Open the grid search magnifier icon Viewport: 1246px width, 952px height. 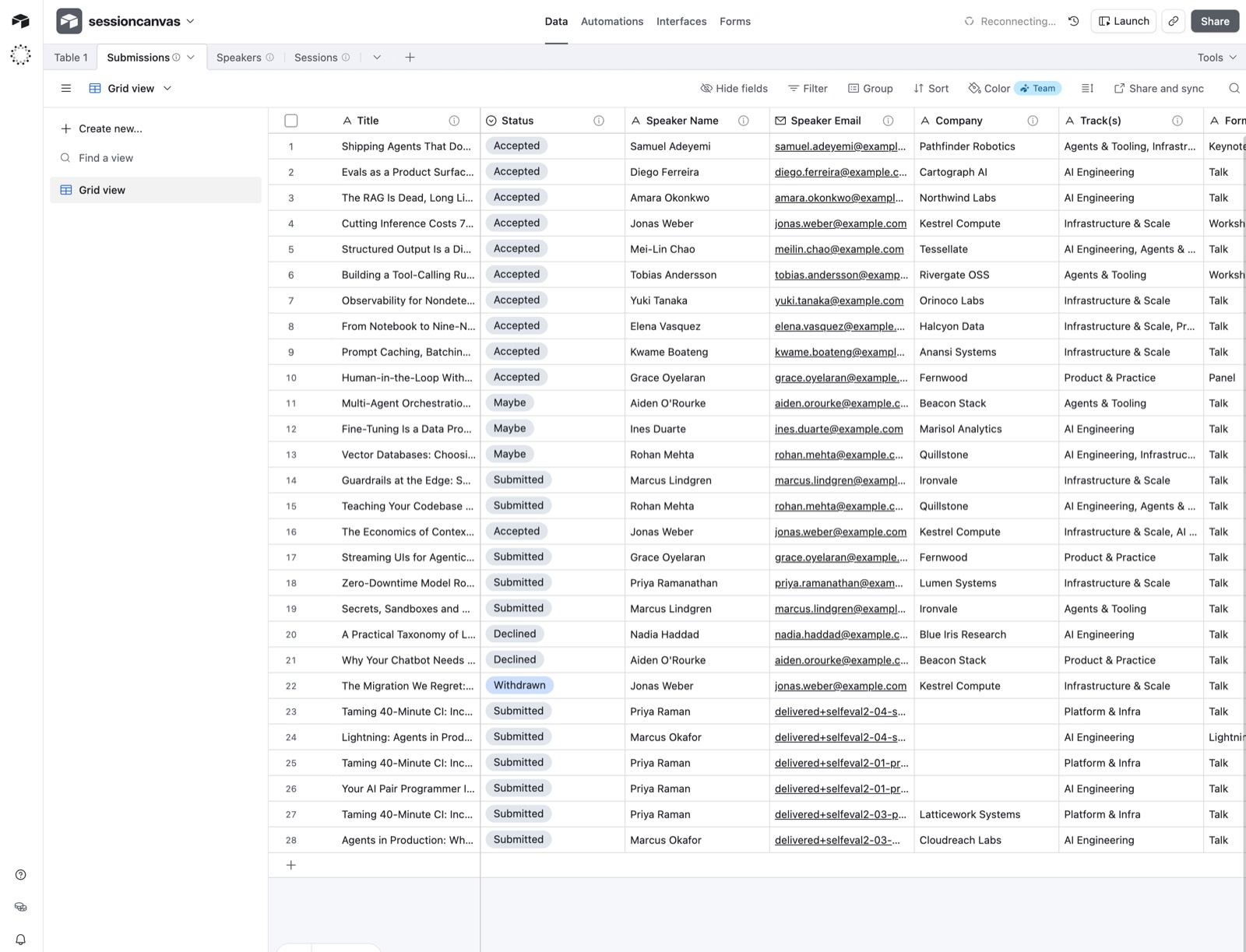[1234, 88]
